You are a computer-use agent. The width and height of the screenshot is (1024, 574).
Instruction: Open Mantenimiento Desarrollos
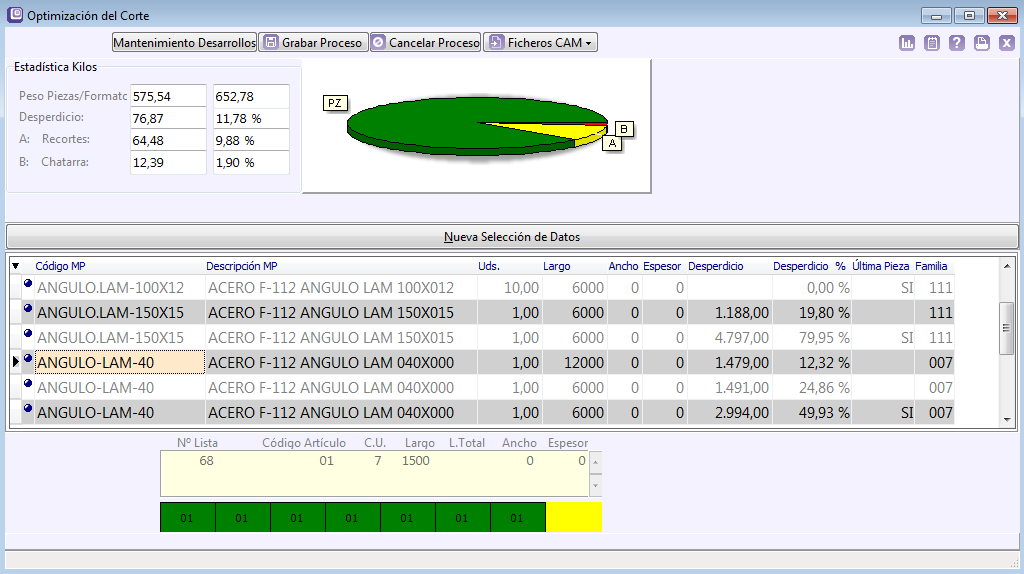(x=184, y=43)
